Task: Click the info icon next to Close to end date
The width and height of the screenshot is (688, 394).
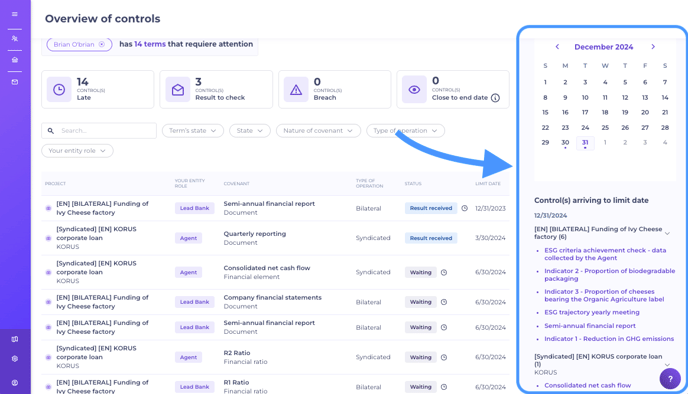Action: coord(495,98)
